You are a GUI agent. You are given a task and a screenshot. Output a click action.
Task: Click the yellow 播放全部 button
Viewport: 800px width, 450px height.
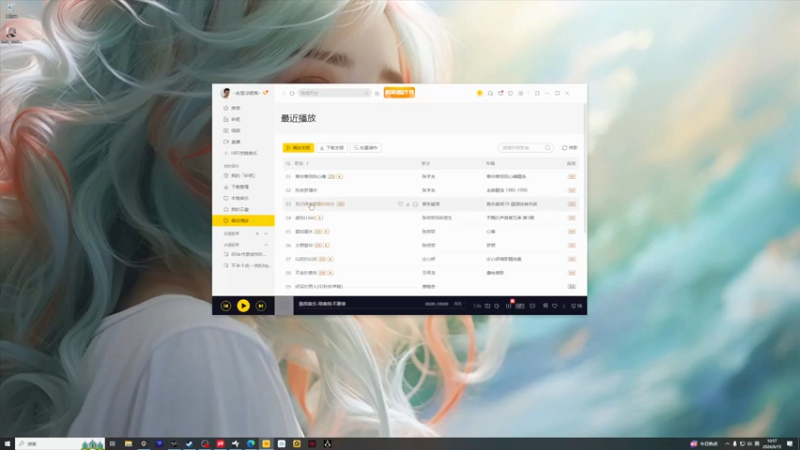298,147
